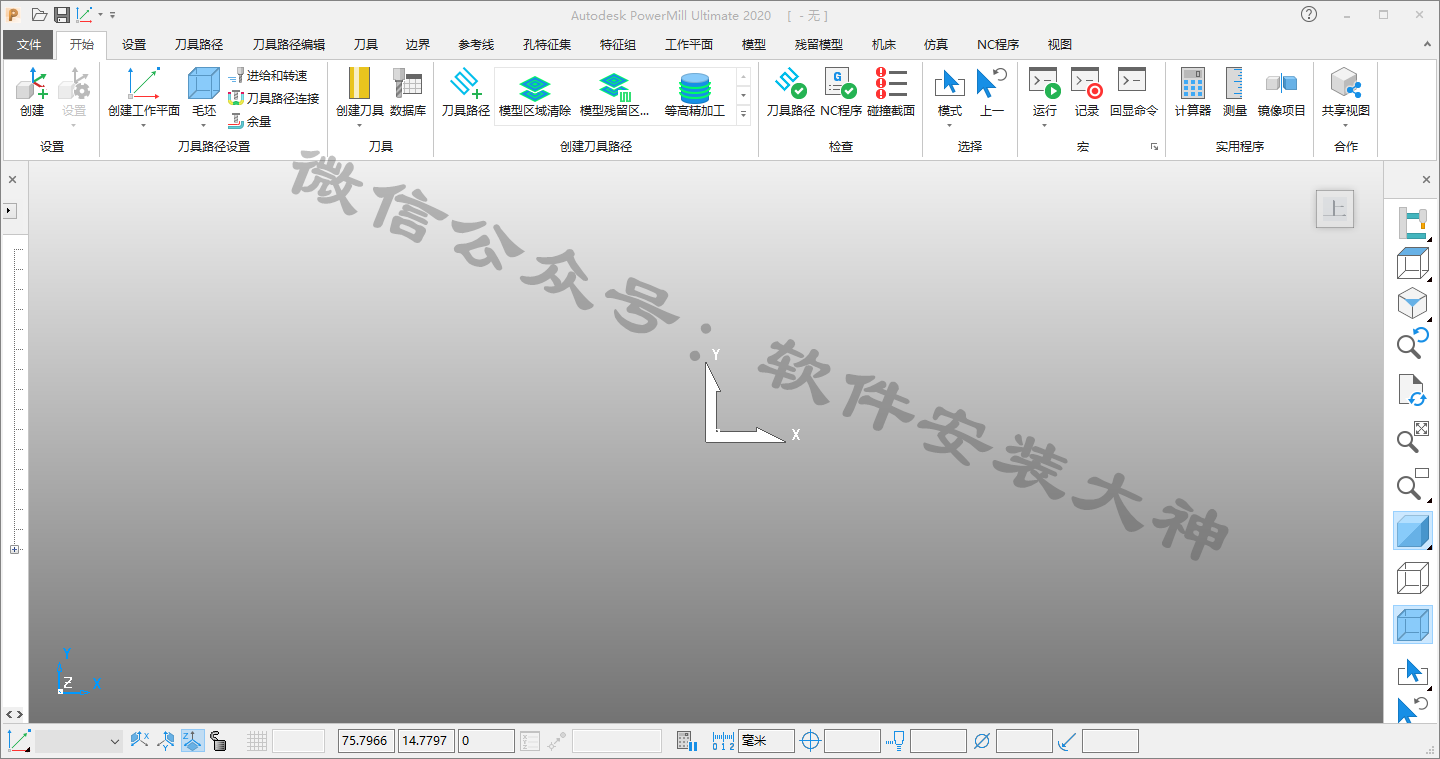Toggle the lock icon in status bar

(x=218, y=741)
